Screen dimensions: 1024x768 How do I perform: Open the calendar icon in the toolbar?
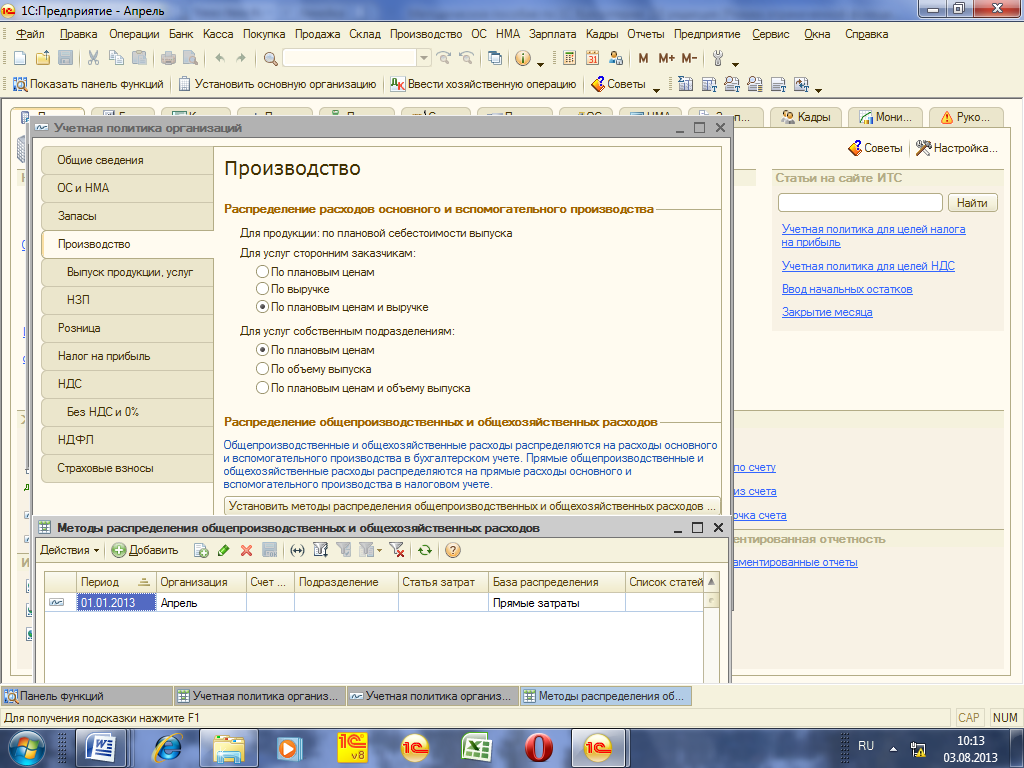point(592,58)
